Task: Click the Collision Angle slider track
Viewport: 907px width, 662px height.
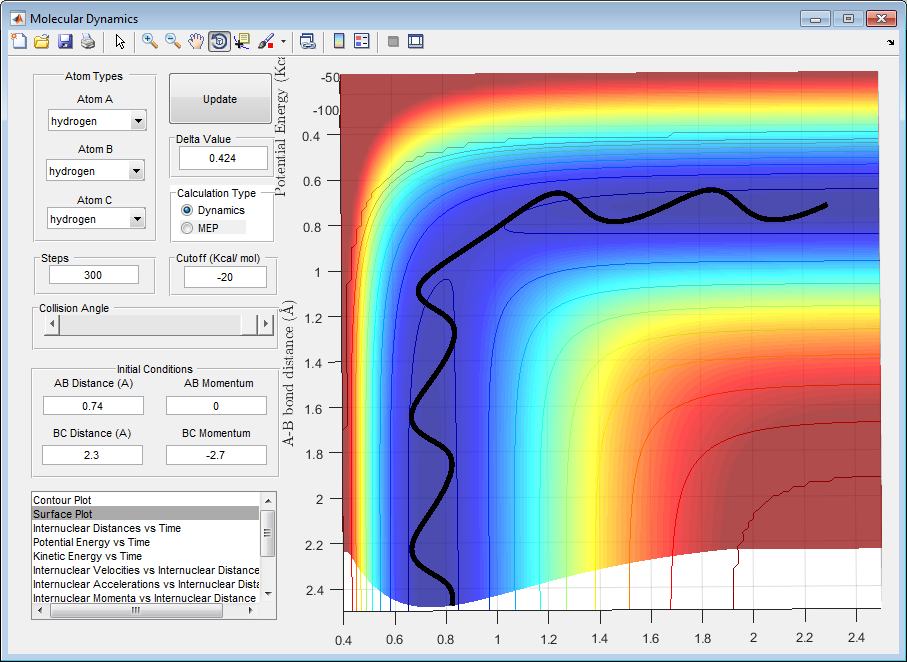Action: [150, 324]
